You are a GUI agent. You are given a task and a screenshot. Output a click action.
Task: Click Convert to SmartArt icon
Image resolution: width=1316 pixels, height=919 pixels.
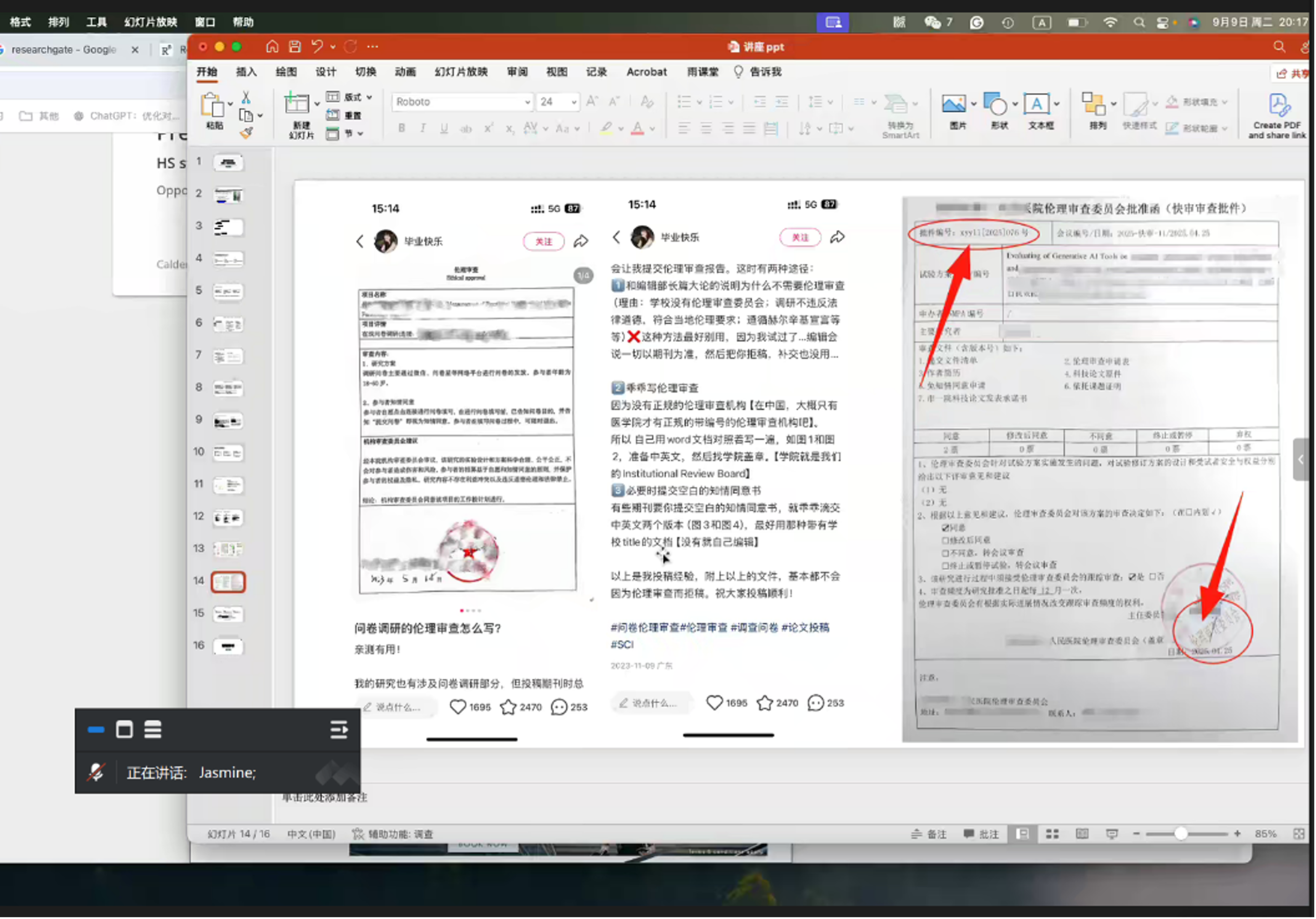895,106
